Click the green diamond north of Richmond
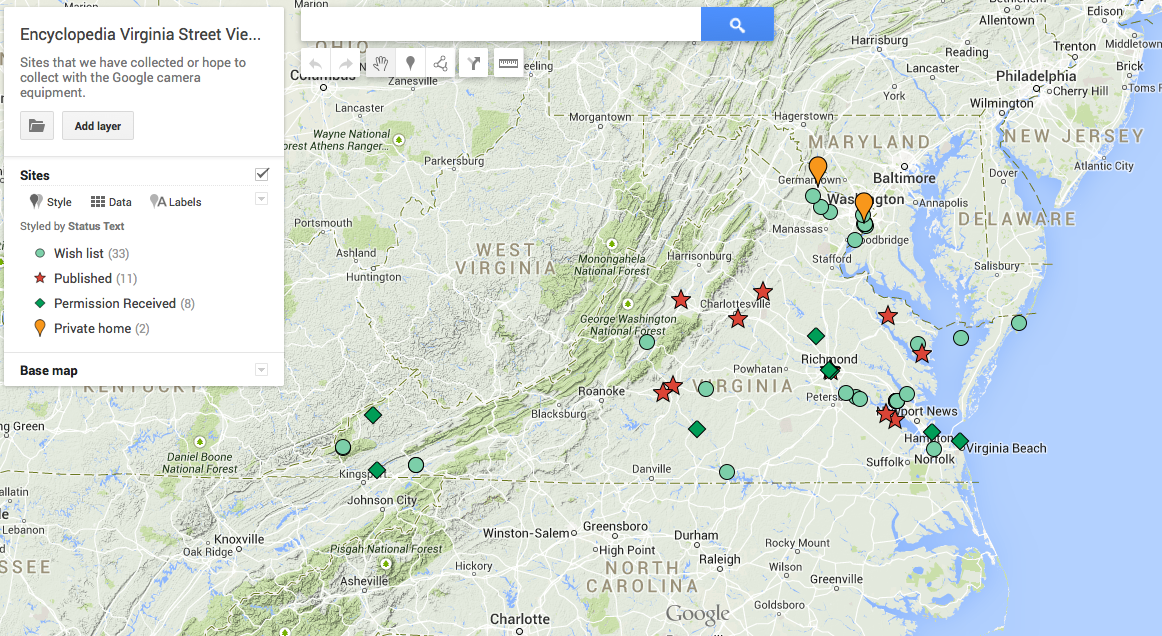 click(x=816, y=337)
